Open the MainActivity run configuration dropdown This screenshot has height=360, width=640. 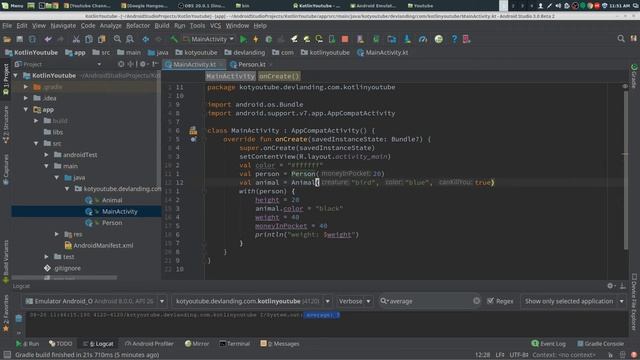tap(209, 39)
